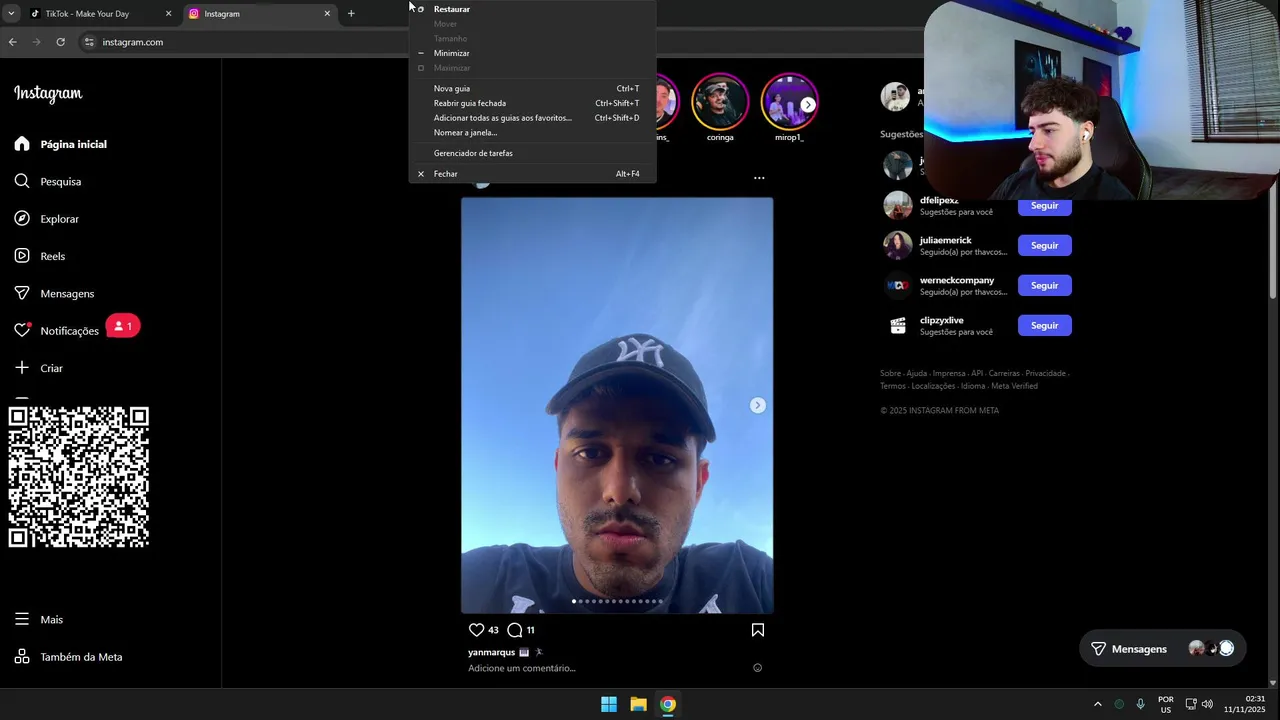This screenshot has height=720, width=1280.
Task: Open the post comments via the bubble icon
Action: pyautogui.click(x=515, y=630)
